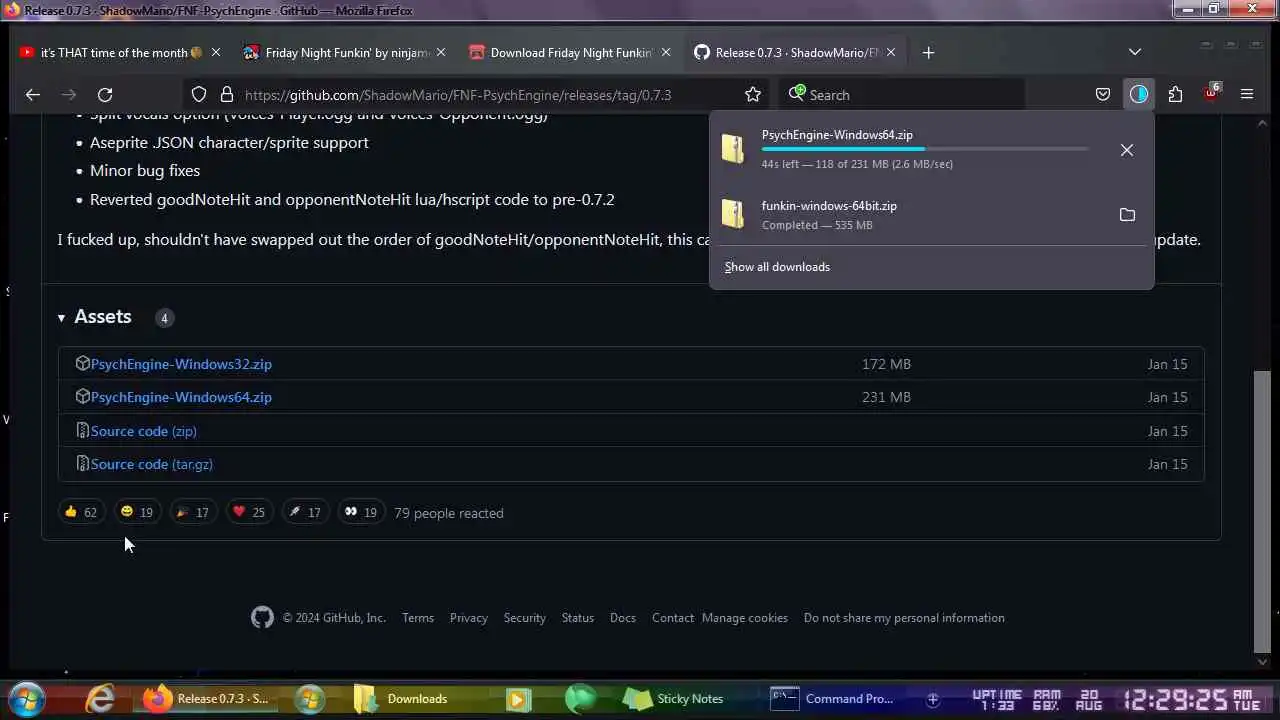Open Show all downloads
The width and height of the screenshot is (1280, 720).
[x=777, y=267]
